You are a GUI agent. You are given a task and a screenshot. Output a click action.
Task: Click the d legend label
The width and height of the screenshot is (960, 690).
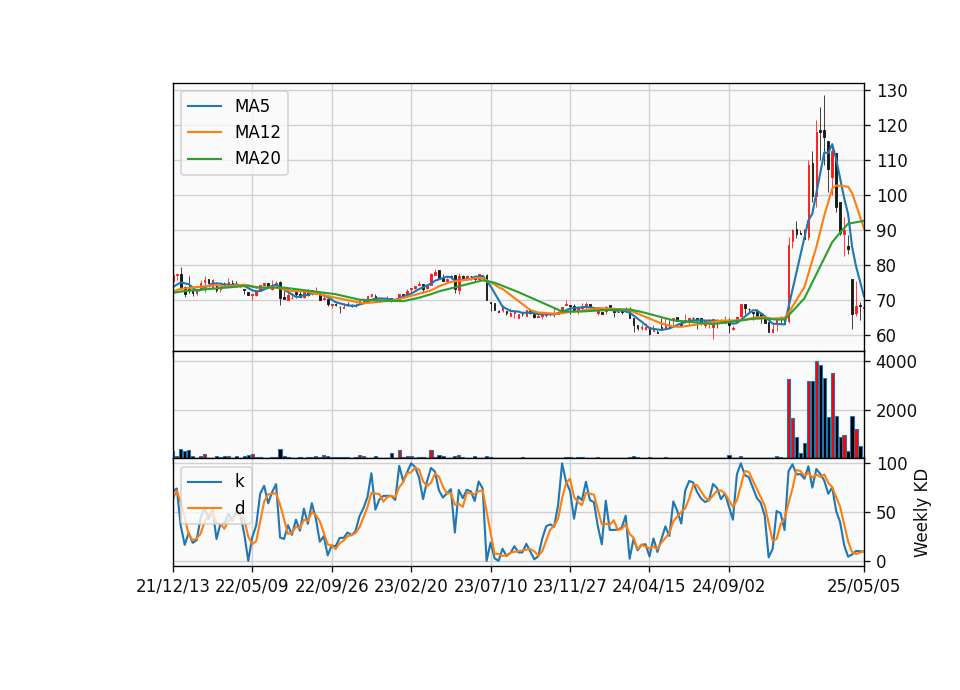[239, 508]
